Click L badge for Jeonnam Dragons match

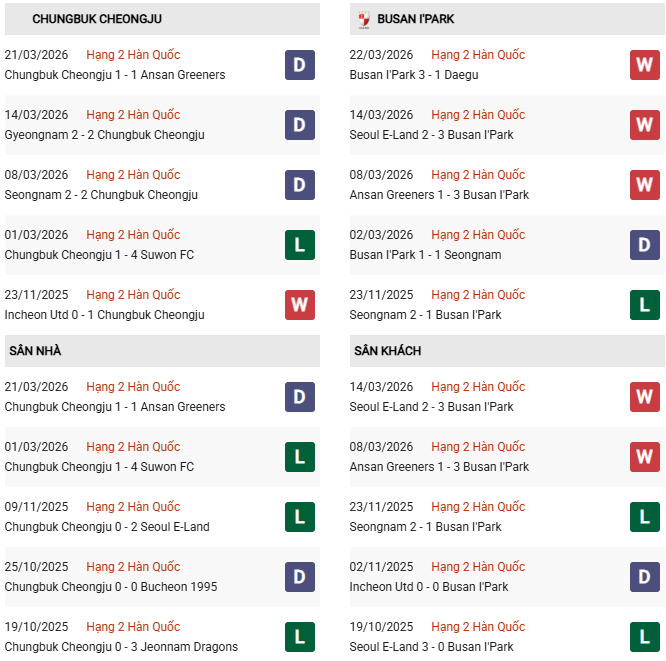(x=300, y=637)
